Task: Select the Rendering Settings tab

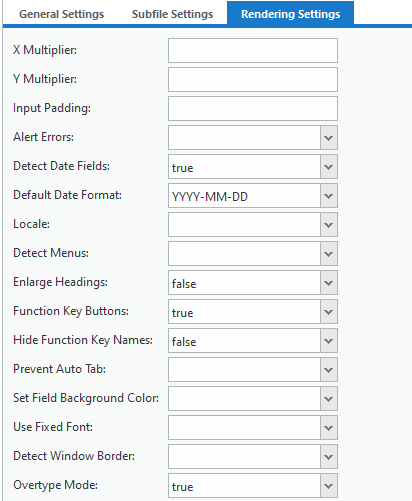Action: [290, 13]
